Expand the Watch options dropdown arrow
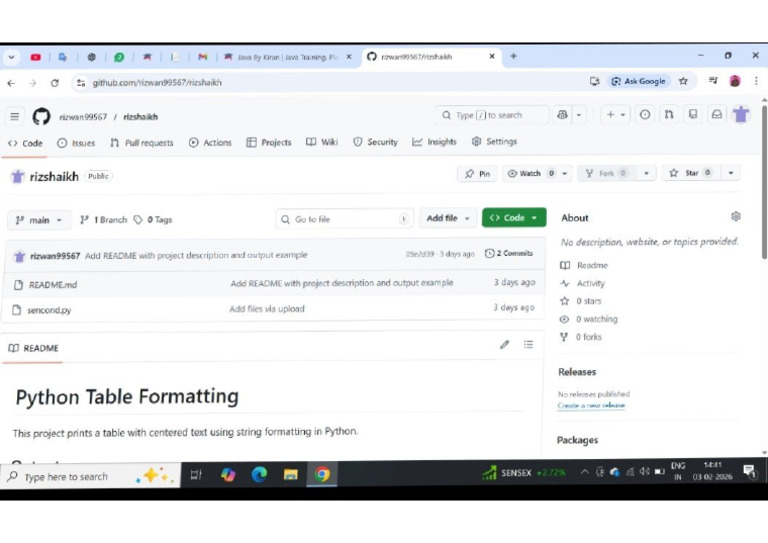Viewport: 768px width, 543px height. click(x=565, y=173)
